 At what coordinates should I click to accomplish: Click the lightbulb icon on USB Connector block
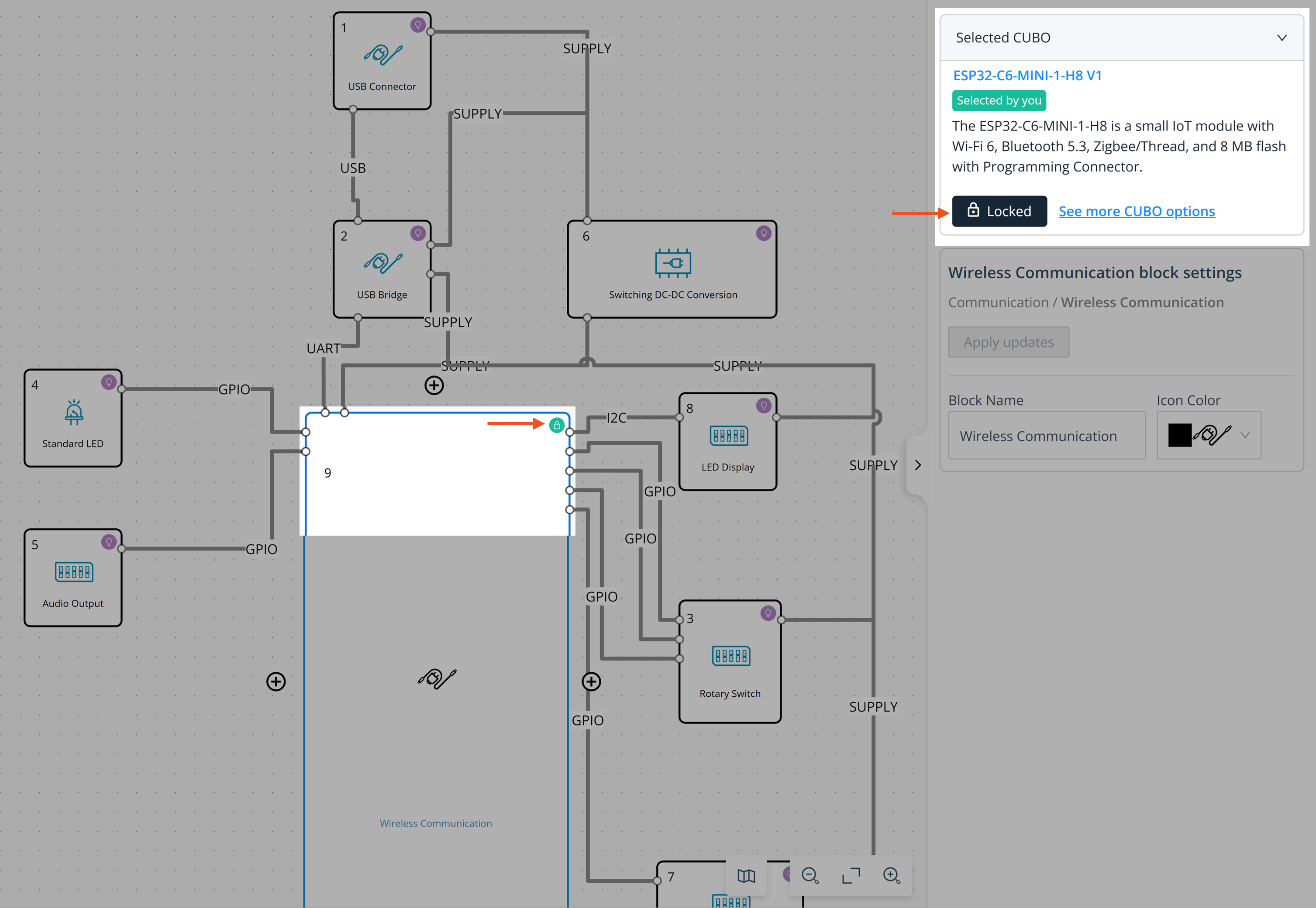pos(417,25)
